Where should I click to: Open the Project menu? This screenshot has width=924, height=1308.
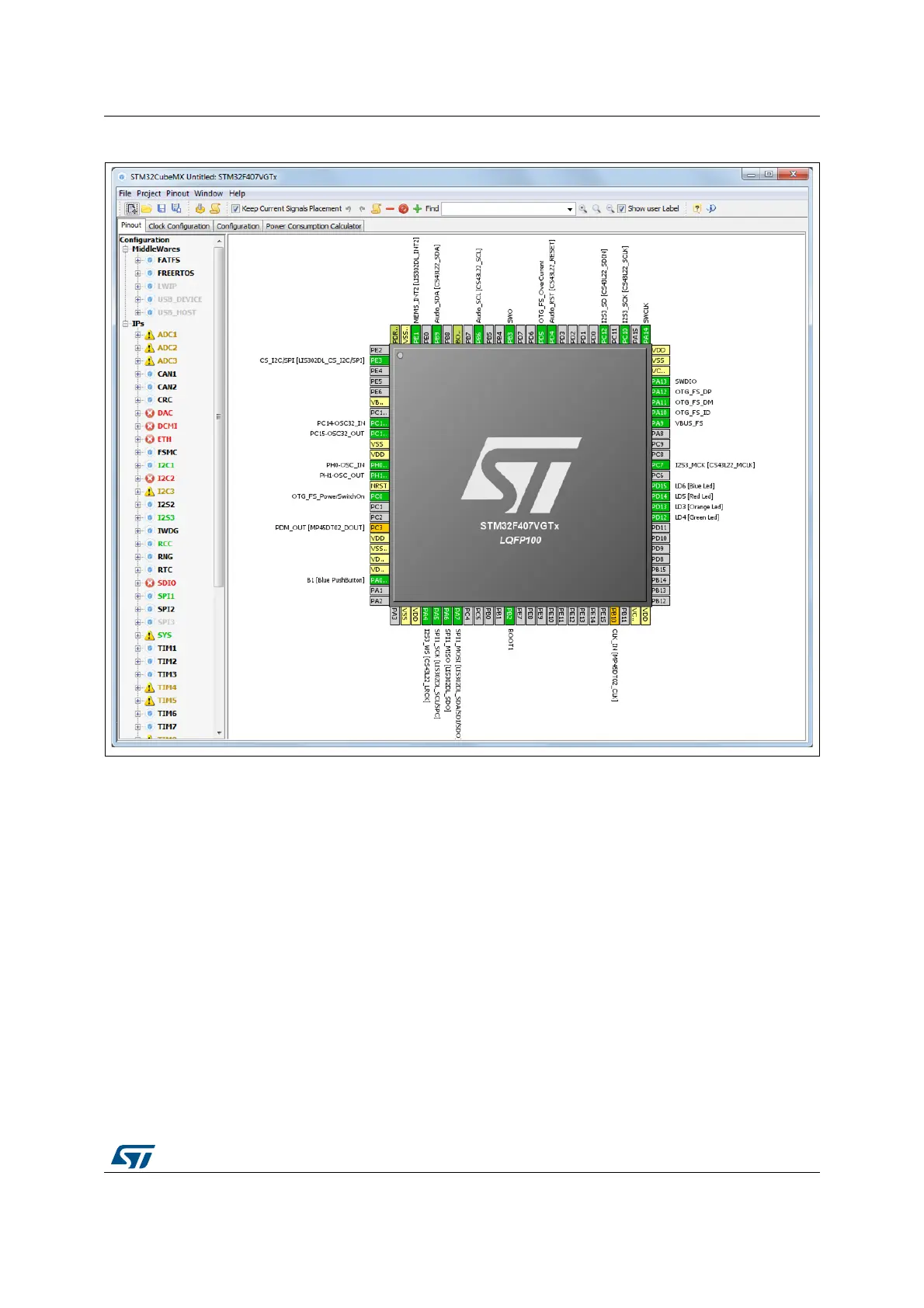click(149, 194)
